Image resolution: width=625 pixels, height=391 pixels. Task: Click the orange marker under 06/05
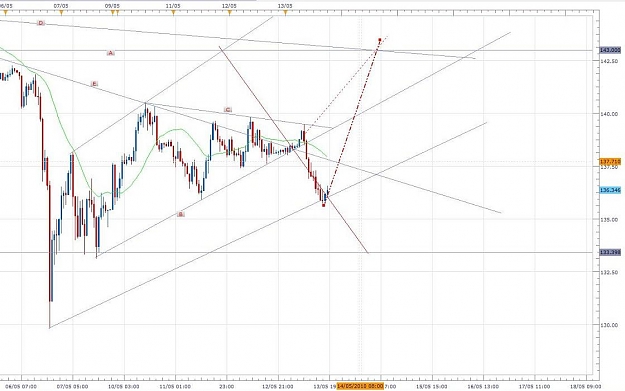(5, 13)
